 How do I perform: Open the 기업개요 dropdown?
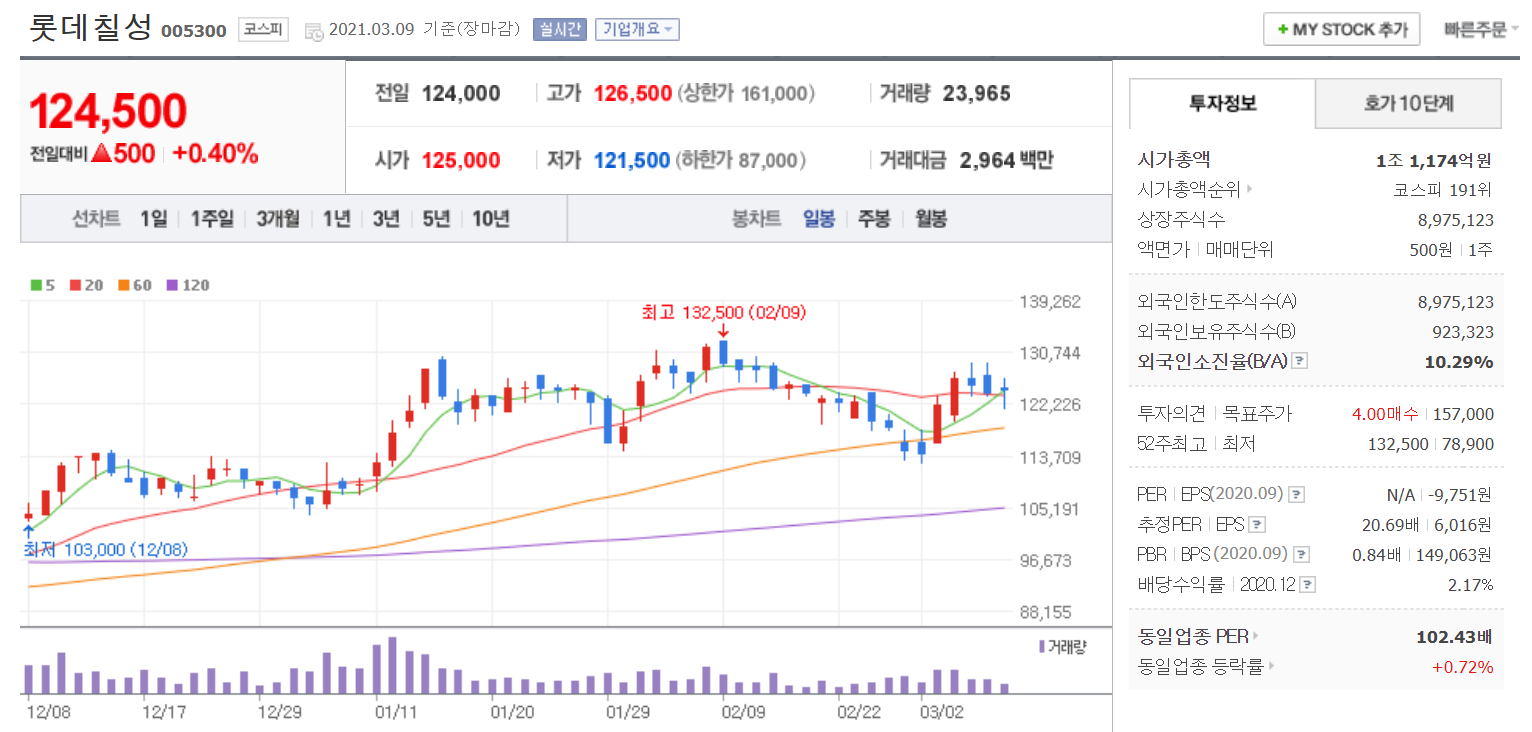tap(636, 29)
